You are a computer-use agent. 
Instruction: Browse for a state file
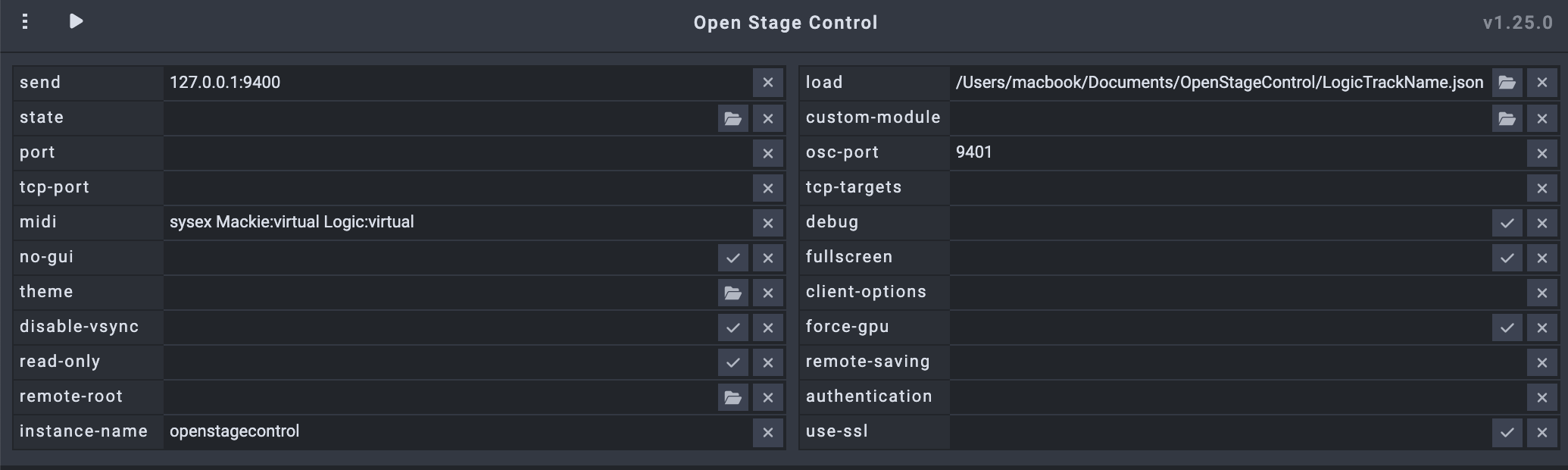pyautogui.click(x=732, y=118)
